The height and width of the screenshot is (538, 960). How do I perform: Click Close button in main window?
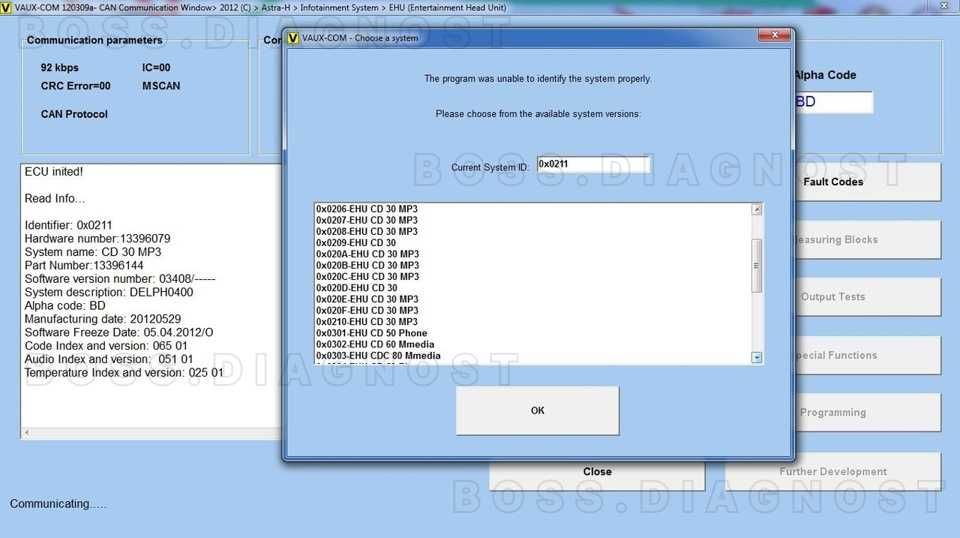(x=597, y=475)
